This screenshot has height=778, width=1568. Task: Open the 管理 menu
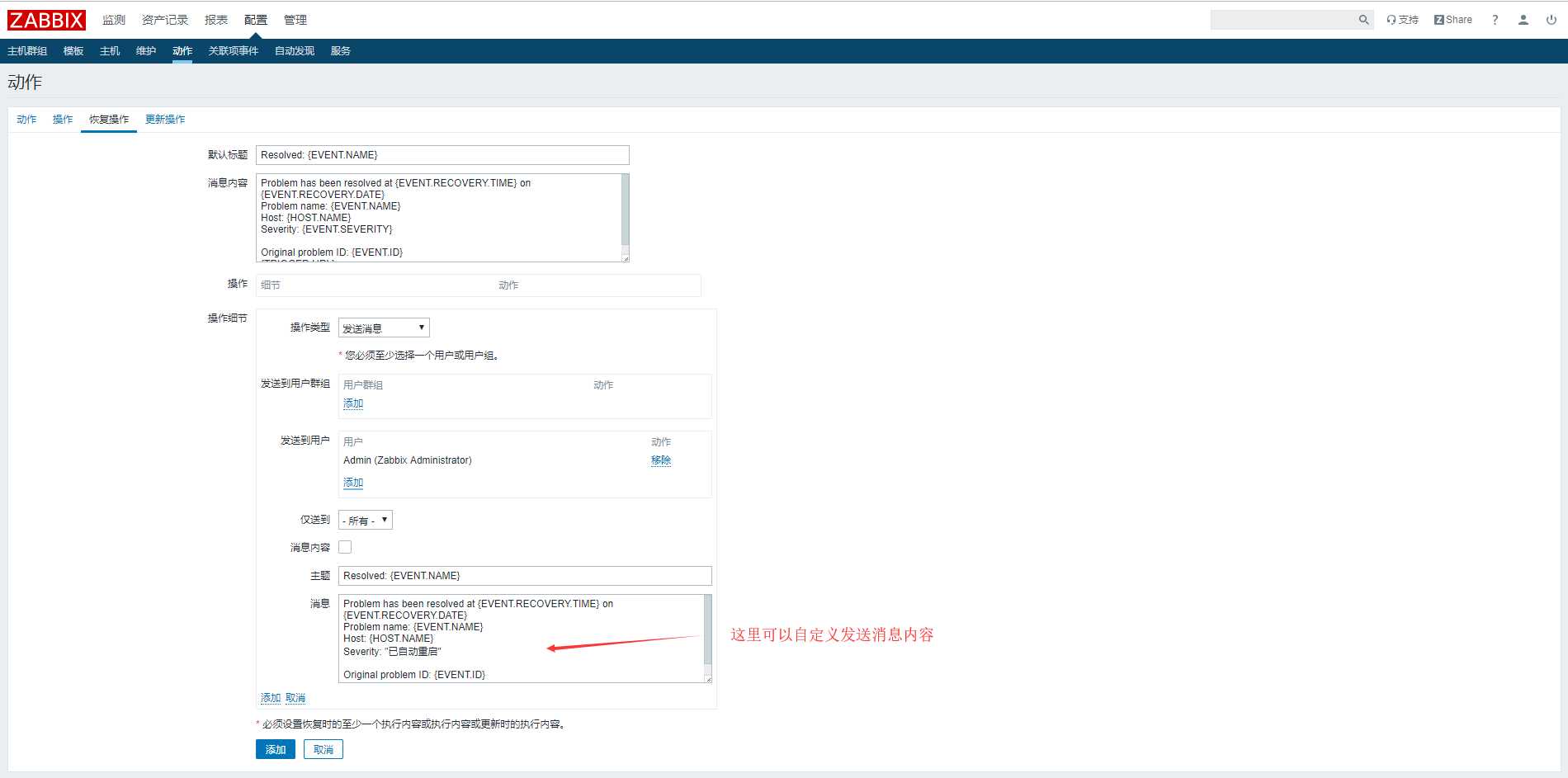(x=295, y=20)
